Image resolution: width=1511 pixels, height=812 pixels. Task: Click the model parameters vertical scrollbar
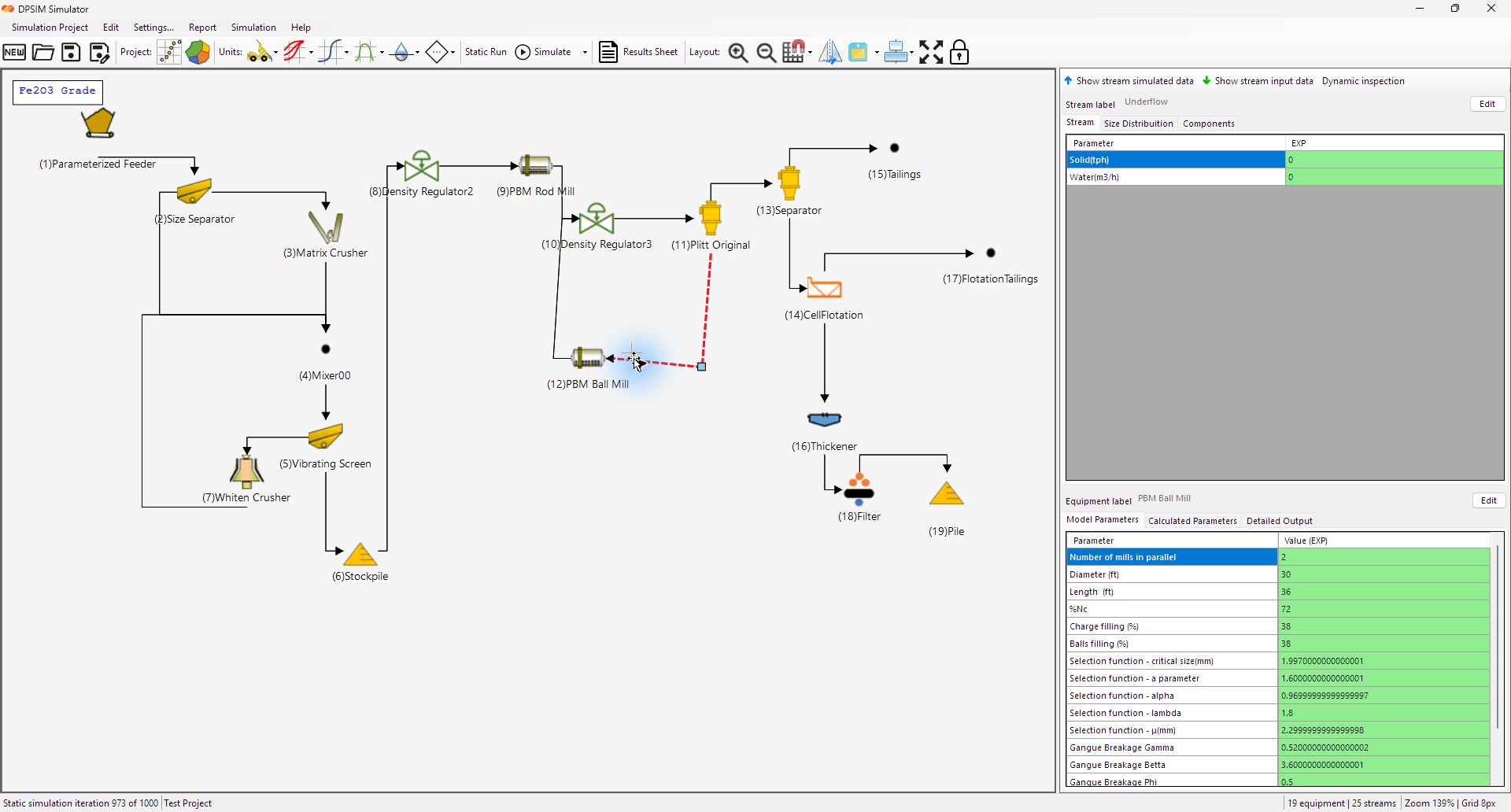(1497, 637)
